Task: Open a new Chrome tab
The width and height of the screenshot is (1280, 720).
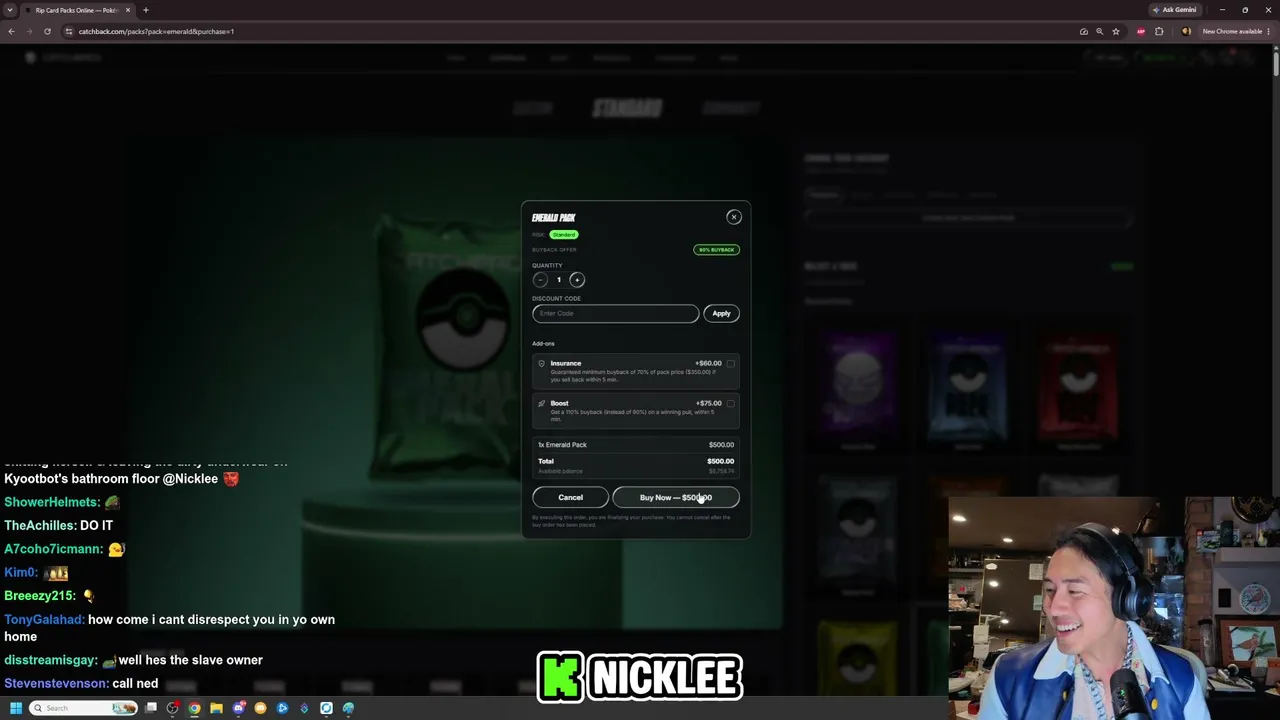Action: [146, 10]
